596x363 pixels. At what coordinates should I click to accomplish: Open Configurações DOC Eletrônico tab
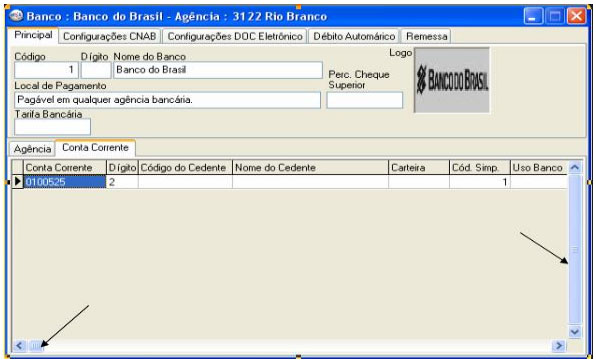tap(235, 36)
